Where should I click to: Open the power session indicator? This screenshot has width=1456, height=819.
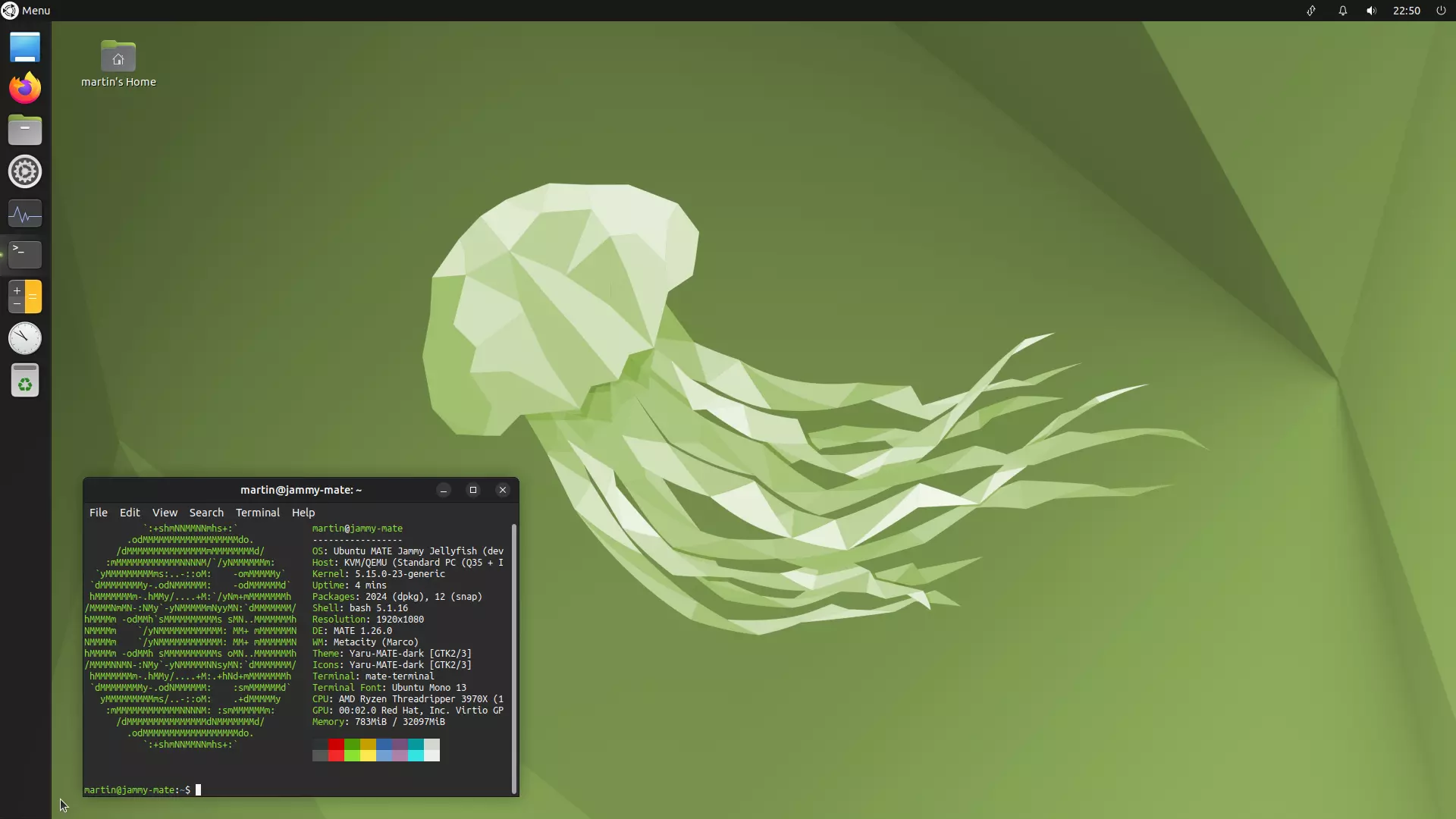pyautogui.click(x=1441, y=11)
